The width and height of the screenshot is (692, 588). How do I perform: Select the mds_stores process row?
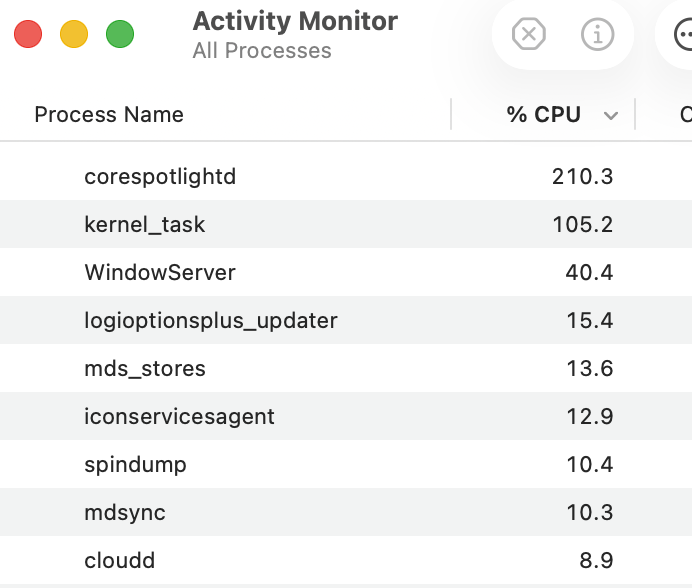(x=145, y=369)
